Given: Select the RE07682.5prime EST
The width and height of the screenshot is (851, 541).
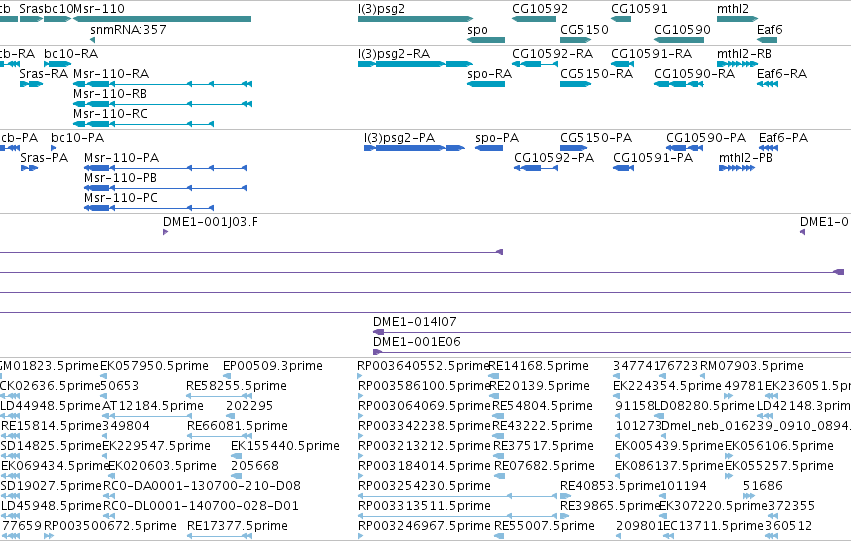Looking at the screenshot, I should 499,476.
